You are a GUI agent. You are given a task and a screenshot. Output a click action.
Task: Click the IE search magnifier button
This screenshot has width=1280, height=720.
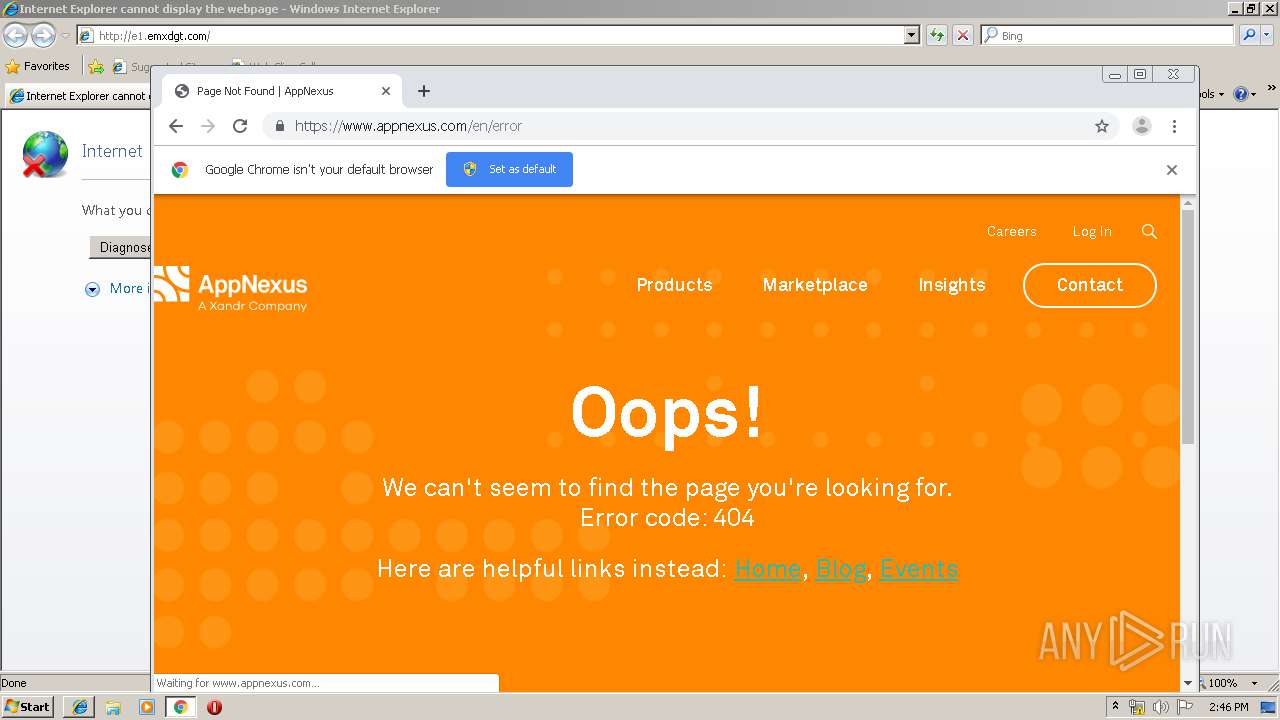1249,35
